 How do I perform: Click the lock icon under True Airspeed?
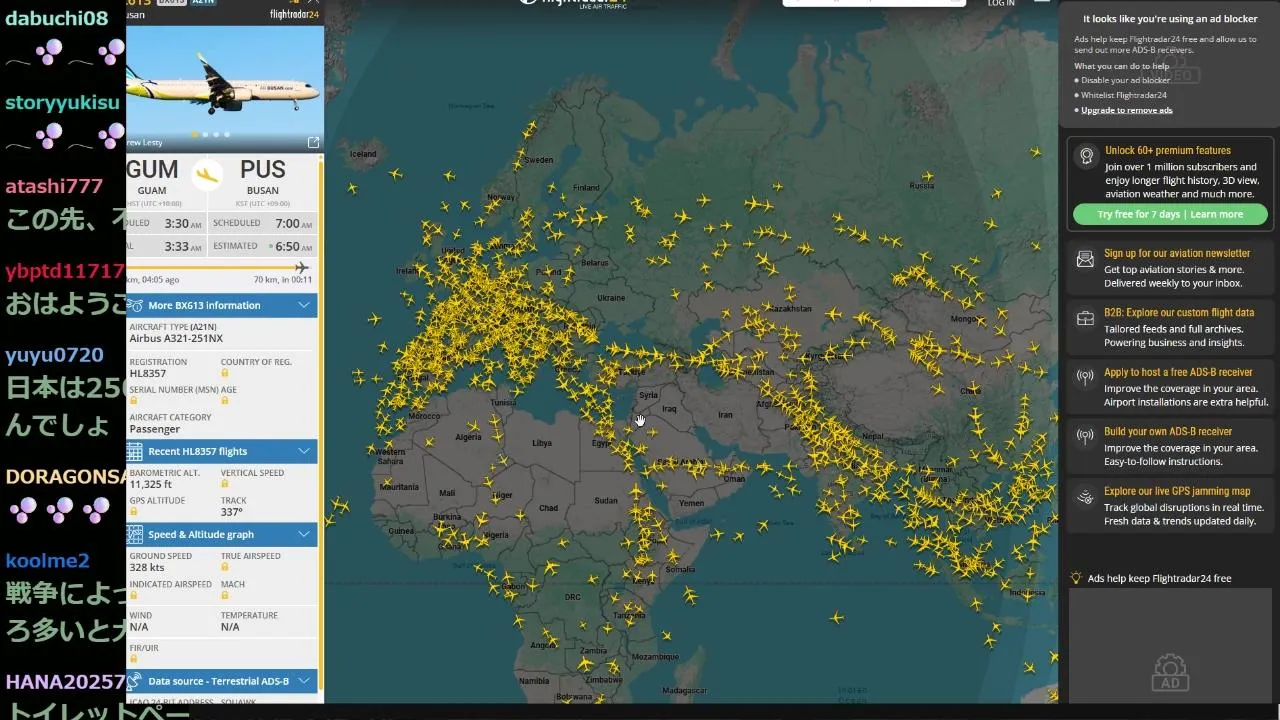coord(224,567)
